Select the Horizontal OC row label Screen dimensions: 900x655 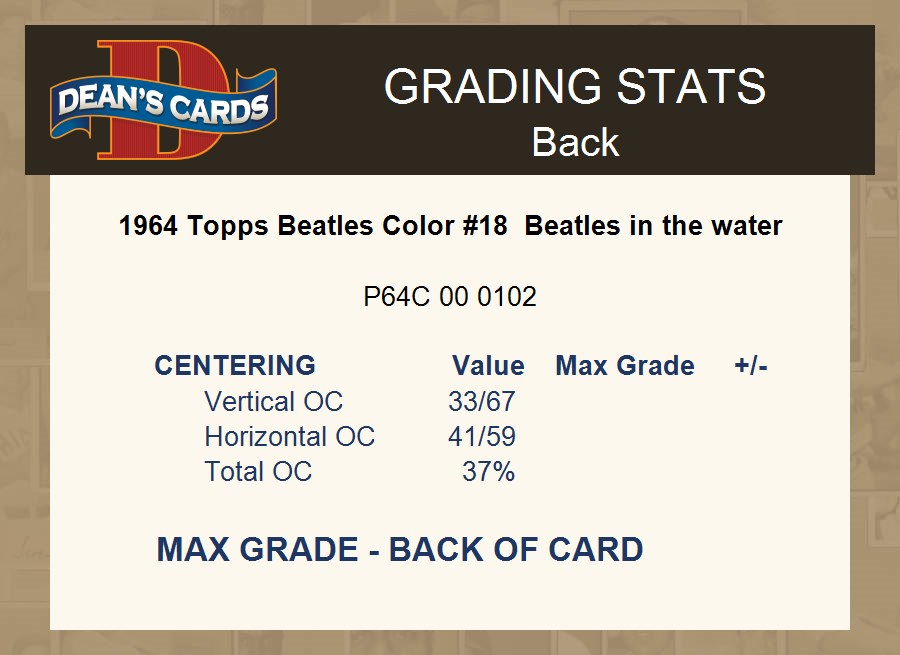coord(289,437)
